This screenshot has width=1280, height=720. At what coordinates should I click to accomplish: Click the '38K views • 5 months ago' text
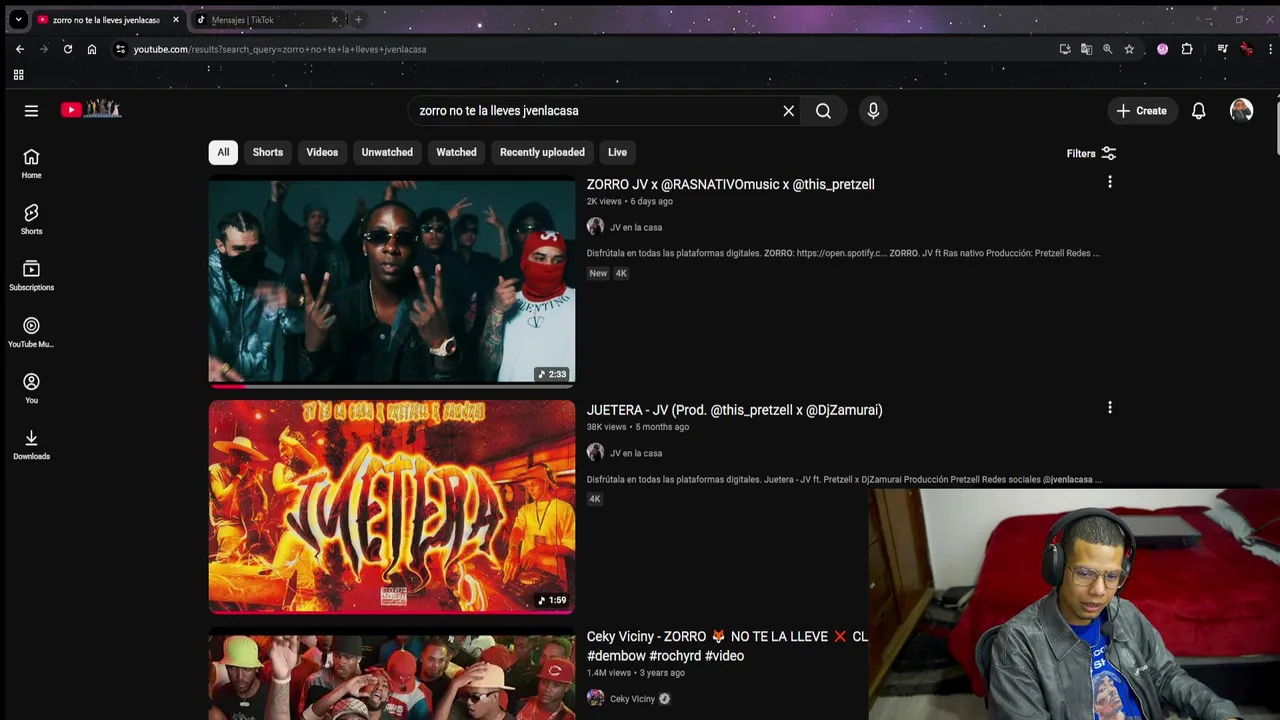point(638,427)
